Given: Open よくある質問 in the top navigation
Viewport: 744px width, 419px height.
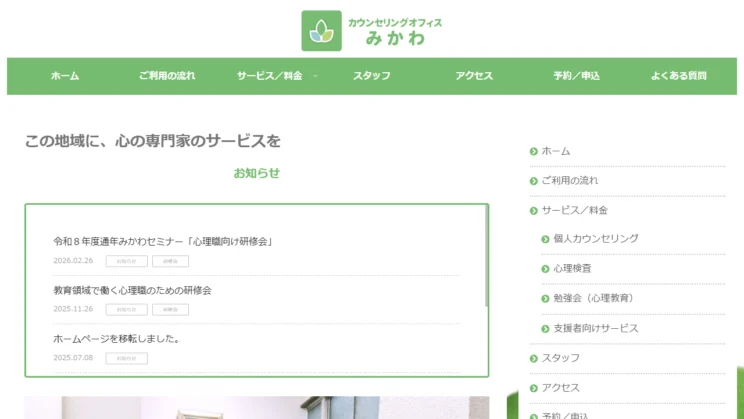Looking at the screenshot, I should [x=679, y=76].
